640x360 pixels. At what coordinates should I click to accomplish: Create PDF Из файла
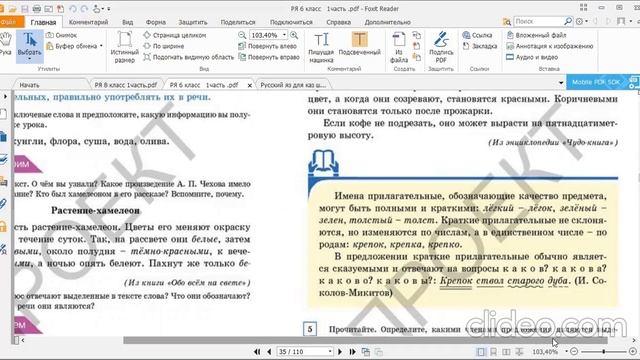[399, 47]
